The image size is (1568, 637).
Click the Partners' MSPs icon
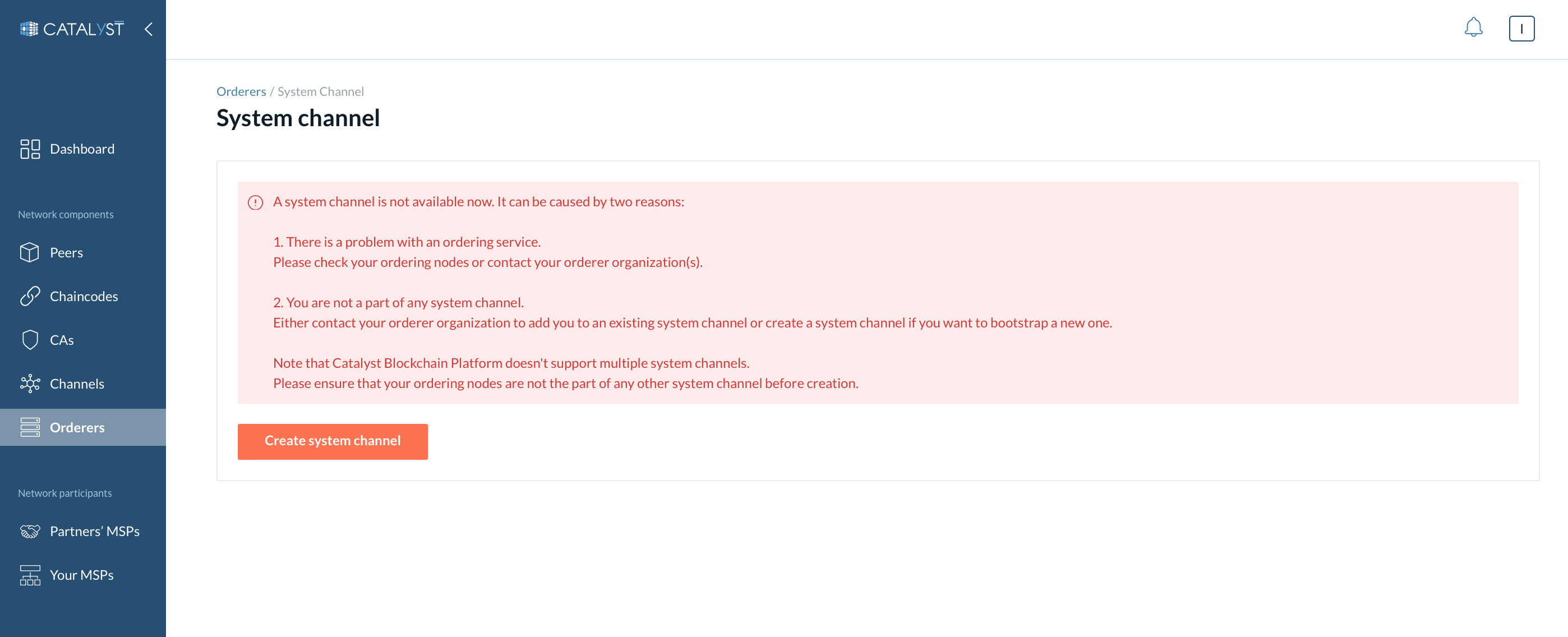click(x=29, y=531)
